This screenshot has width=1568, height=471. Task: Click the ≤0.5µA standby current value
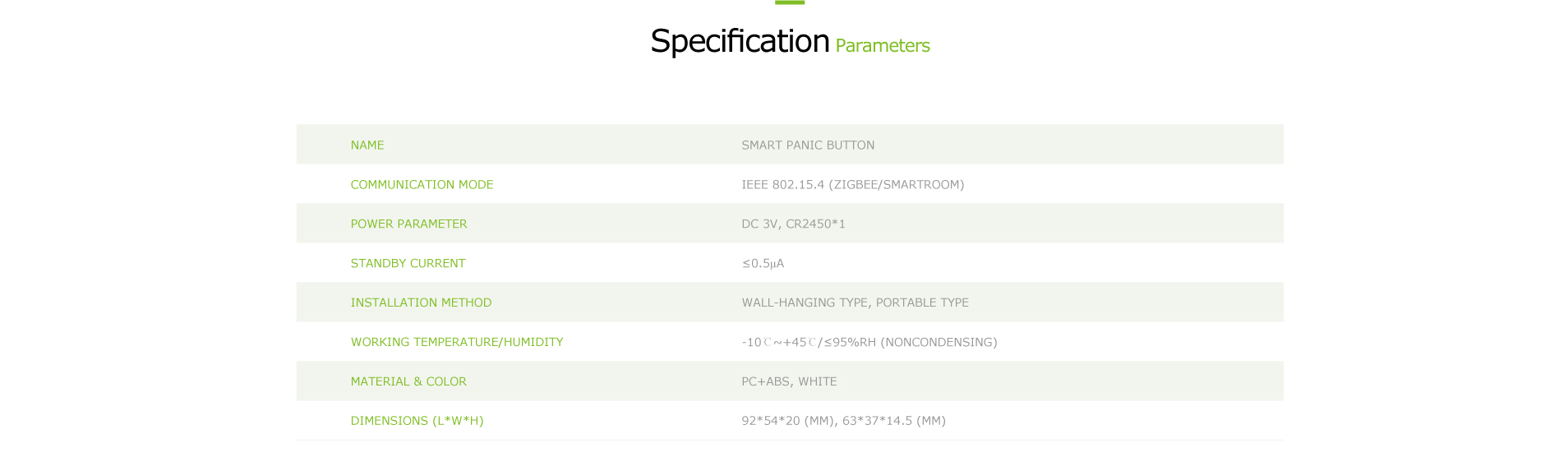763,263
